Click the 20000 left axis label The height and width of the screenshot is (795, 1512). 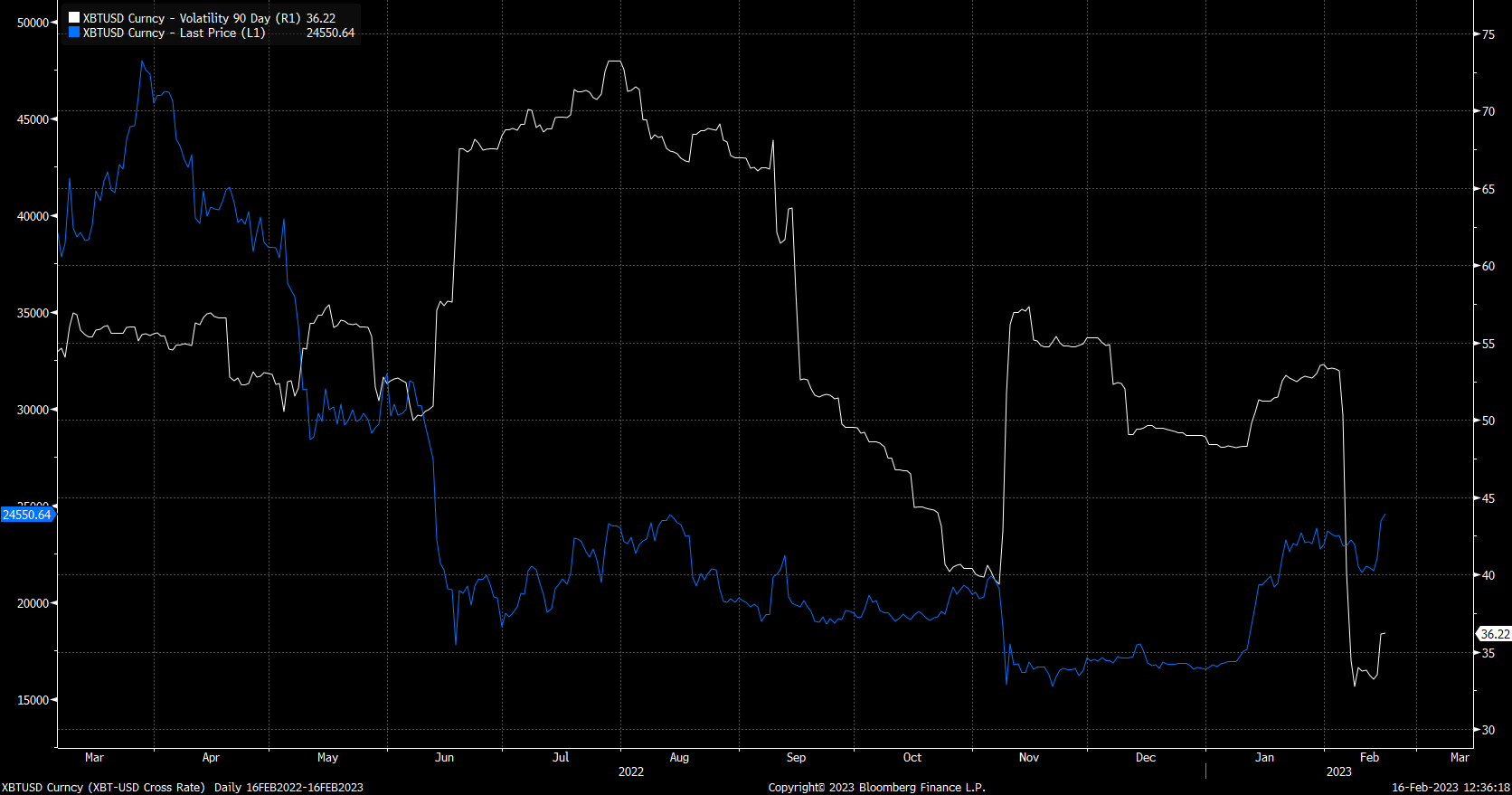(x=33, y=603)
